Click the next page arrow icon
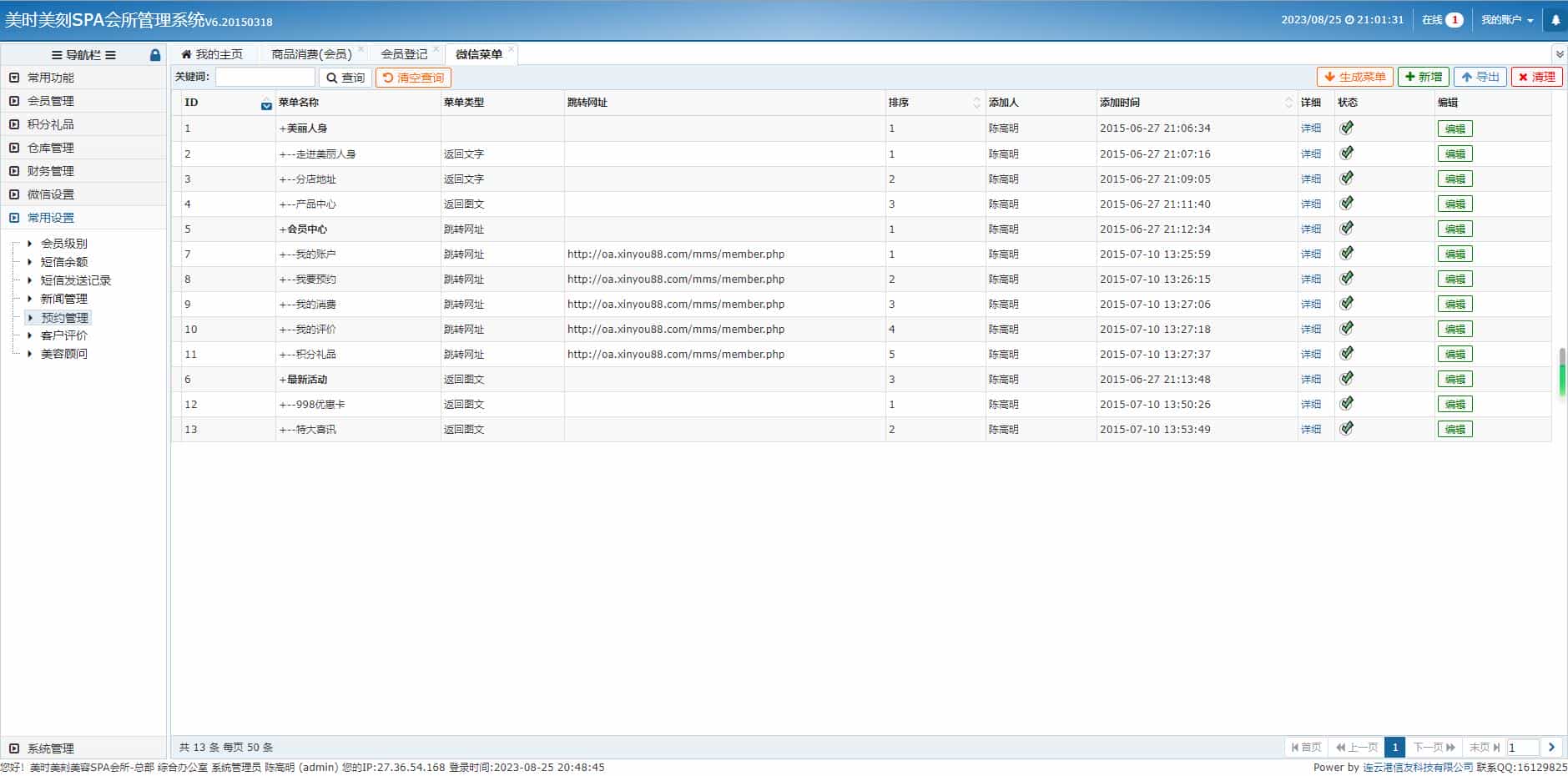The width and height of the screenshot is (1568, 776). coord(1551,748)
